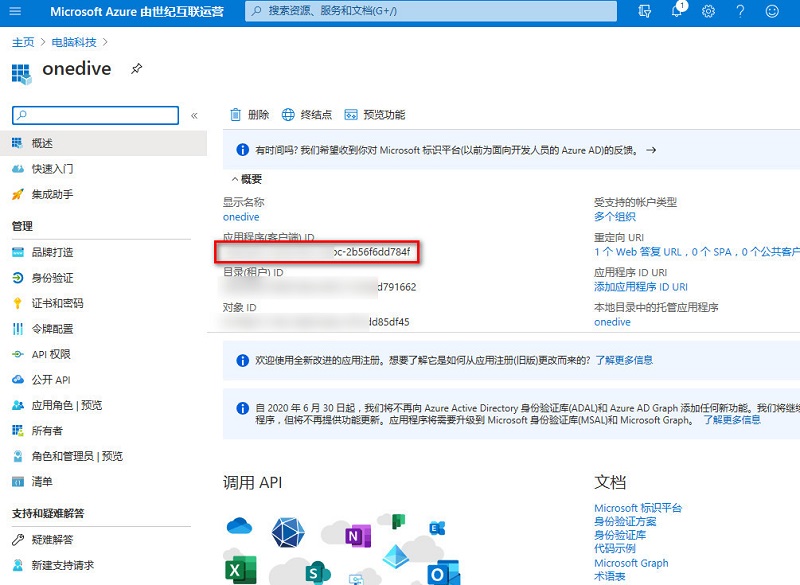Click the green Planner icon in API graphic

398,521
